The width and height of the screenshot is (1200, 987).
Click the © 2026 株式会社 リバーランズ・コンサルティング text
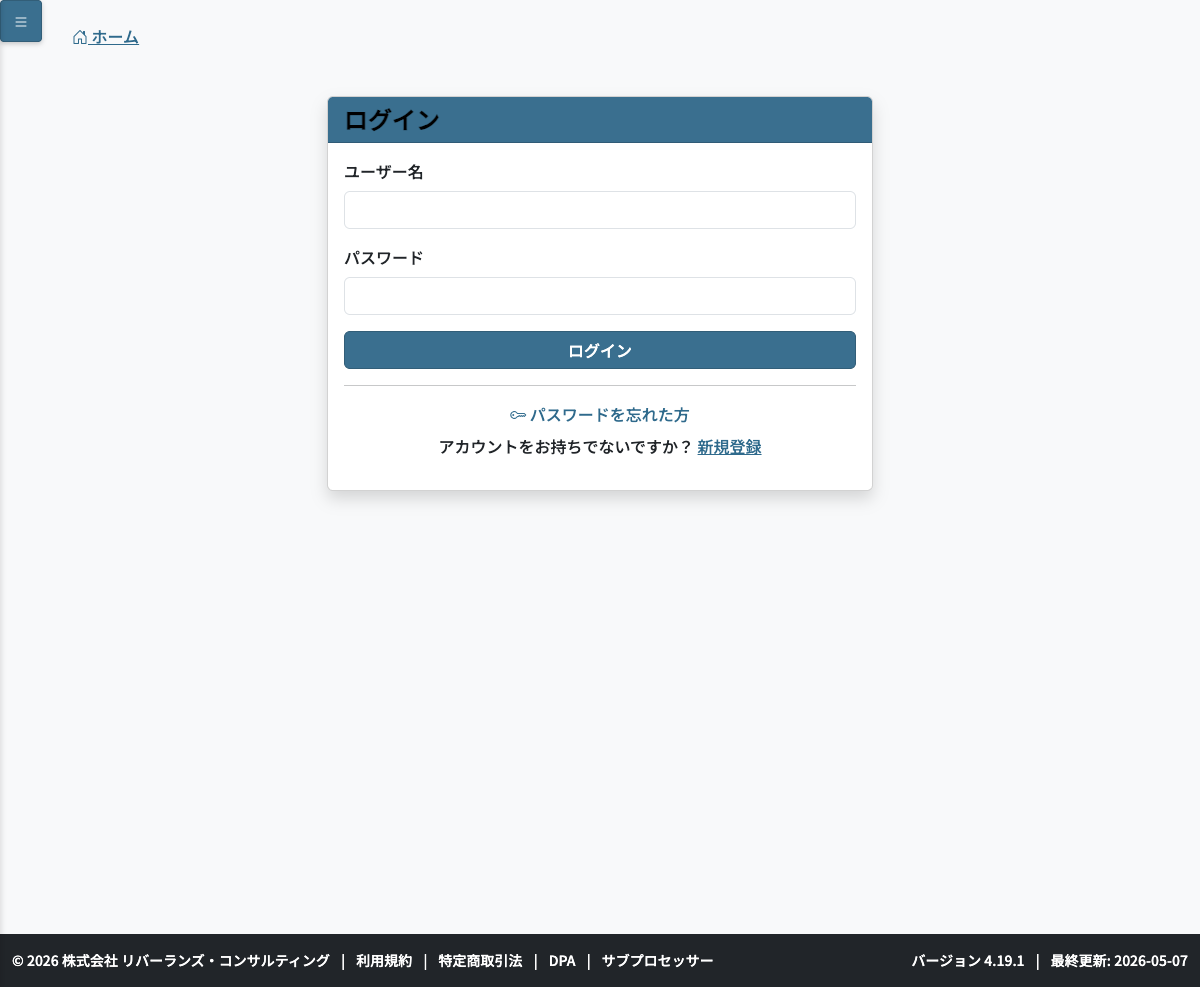click(x=171, y=961)
